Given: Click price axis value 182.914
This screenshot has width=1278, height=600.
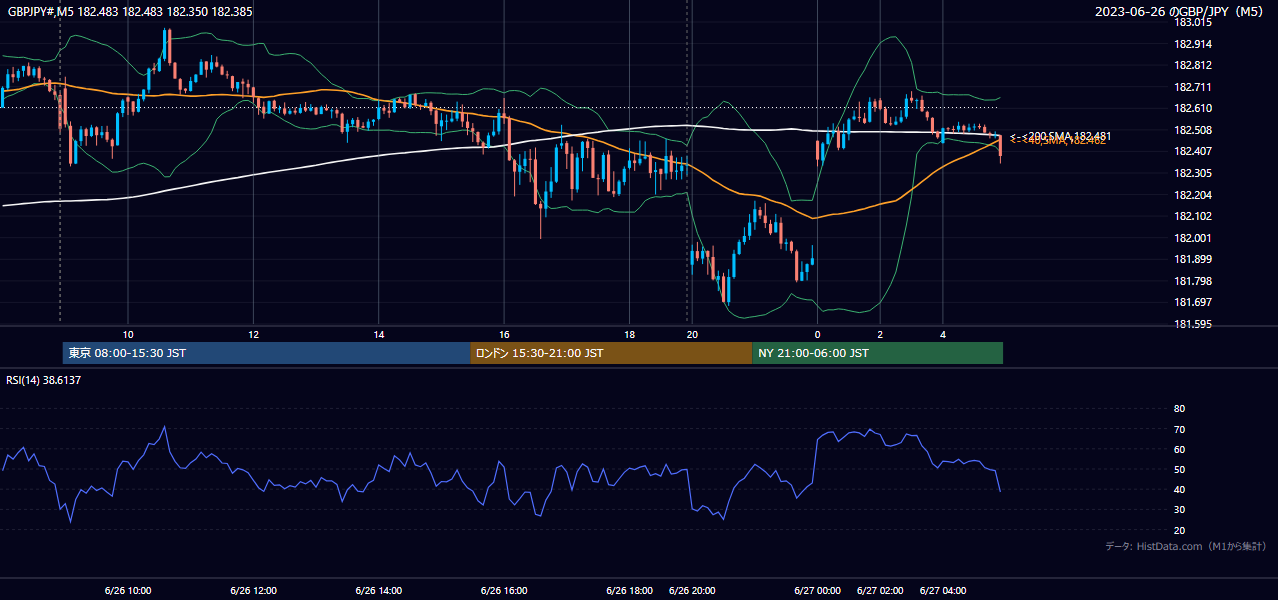Looking at the screenshot, I should pyautogui.click(x=1193, y=44).
